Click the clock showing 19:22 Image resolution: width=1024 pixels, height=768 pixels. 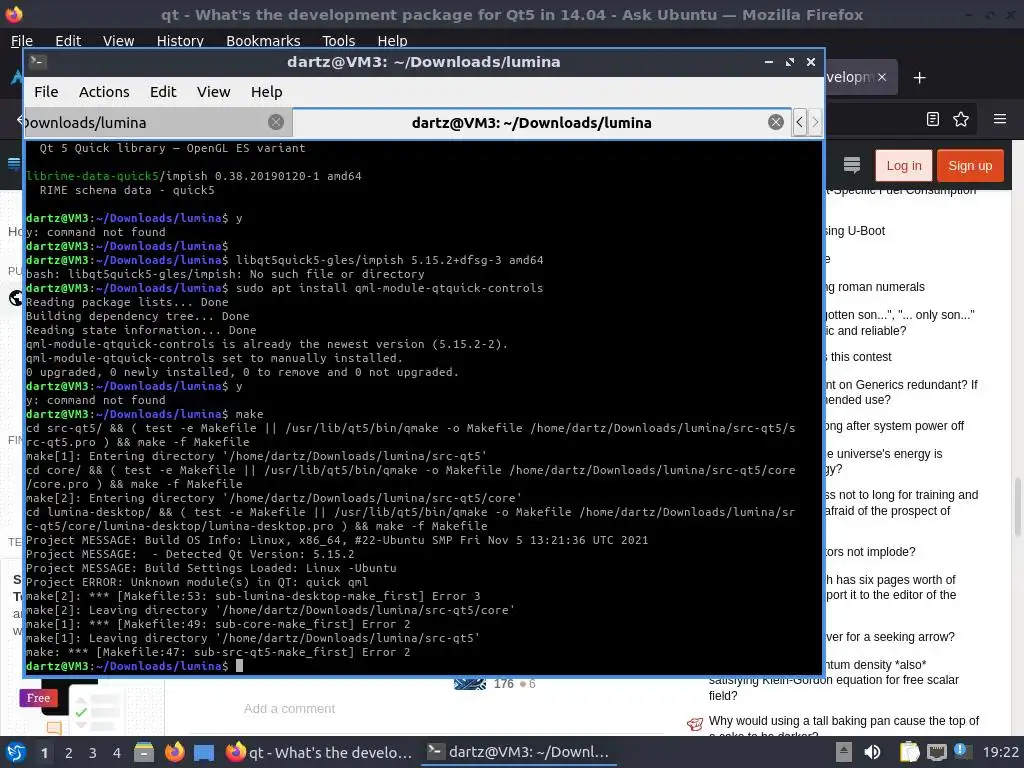click(1000, 752)
